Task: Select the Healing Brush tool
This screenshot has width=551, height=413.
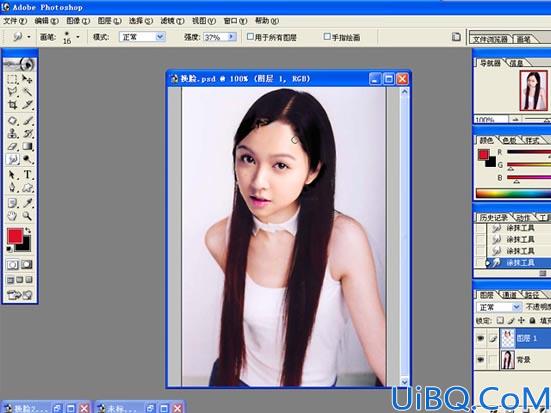Action: click(x=13, y=121)
